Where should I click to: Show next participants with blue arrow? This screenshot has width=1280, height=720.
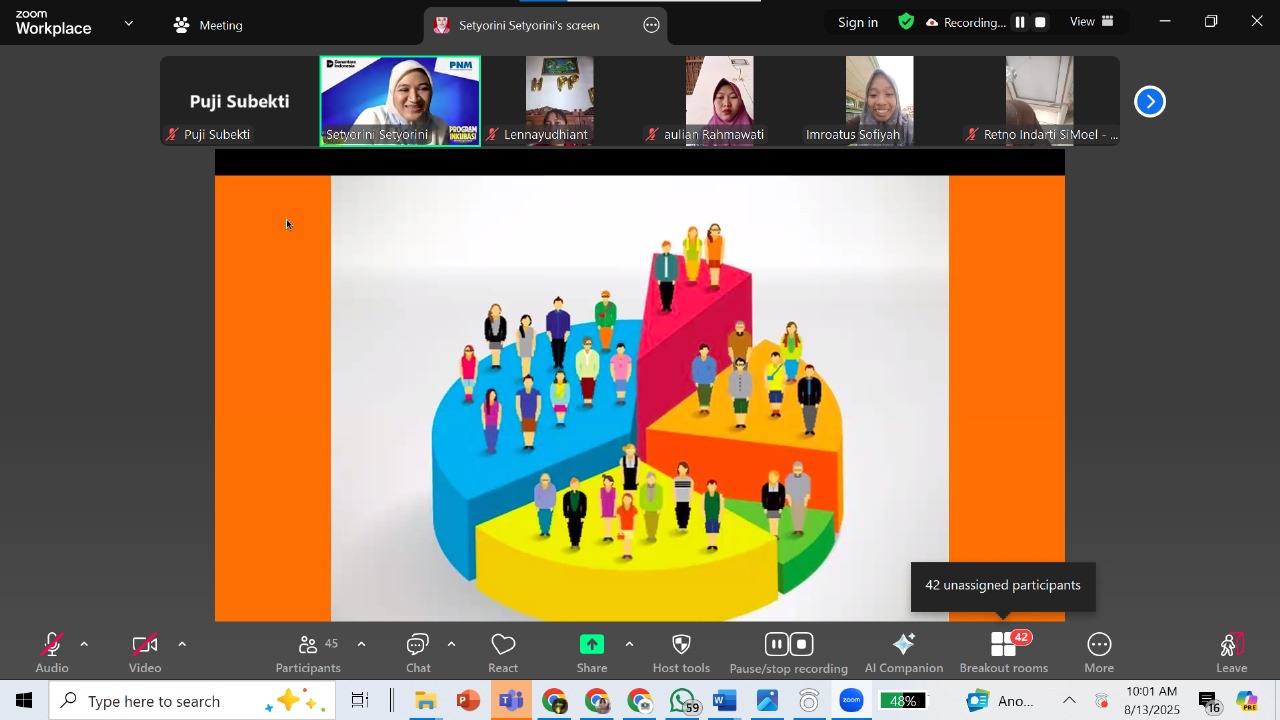coord(1150,101)
